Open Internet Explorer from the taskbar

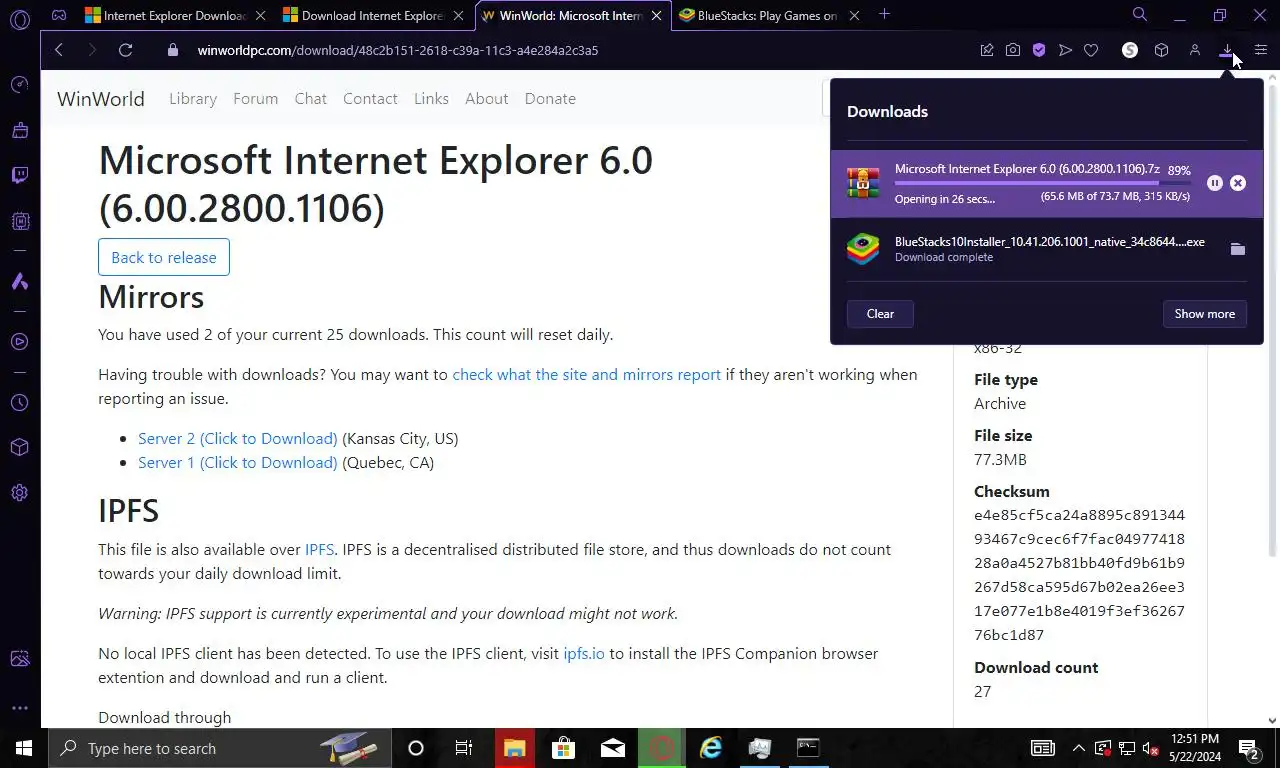(711, 748)
